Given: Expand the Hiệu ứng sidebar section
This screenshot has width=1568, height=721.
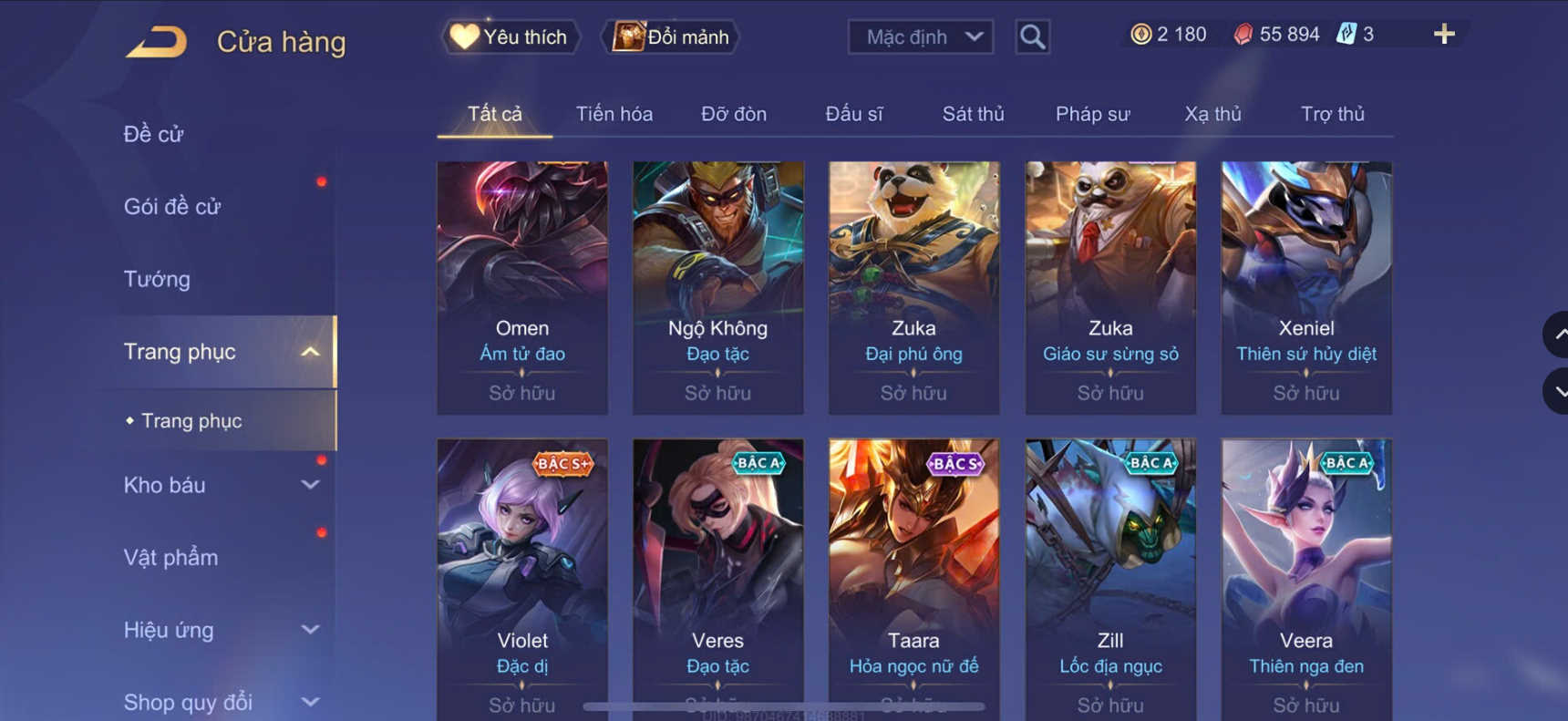Looking at the screenshot, I should (x=311, y=629).
